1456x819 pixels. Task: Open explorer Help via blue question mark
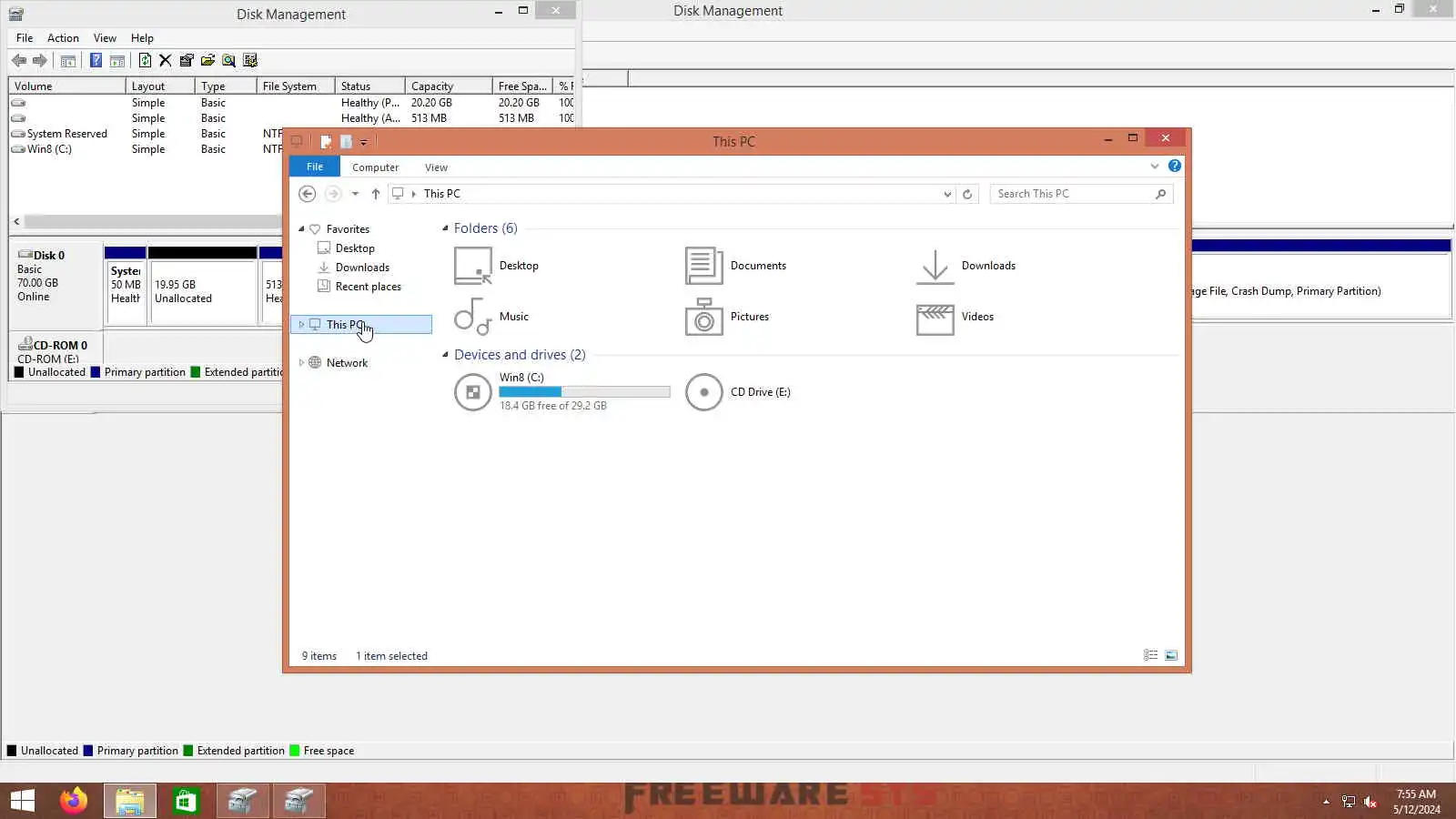click(1175, 166)
